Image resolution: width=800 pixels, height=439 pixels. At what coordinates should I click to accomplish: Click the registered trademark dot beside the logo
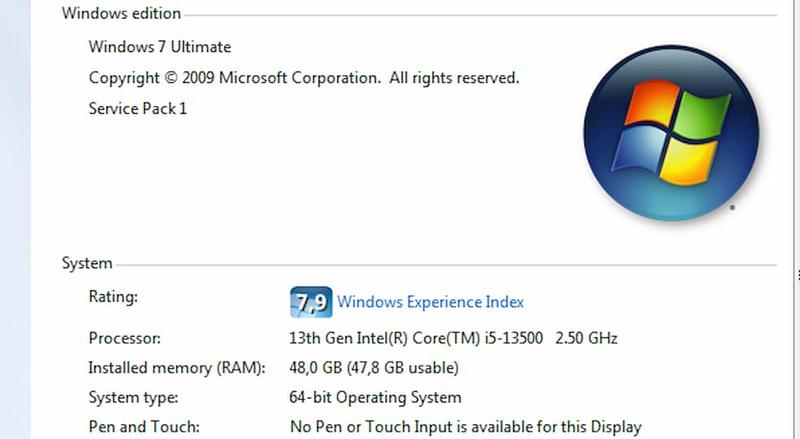(x=733, y=208)
